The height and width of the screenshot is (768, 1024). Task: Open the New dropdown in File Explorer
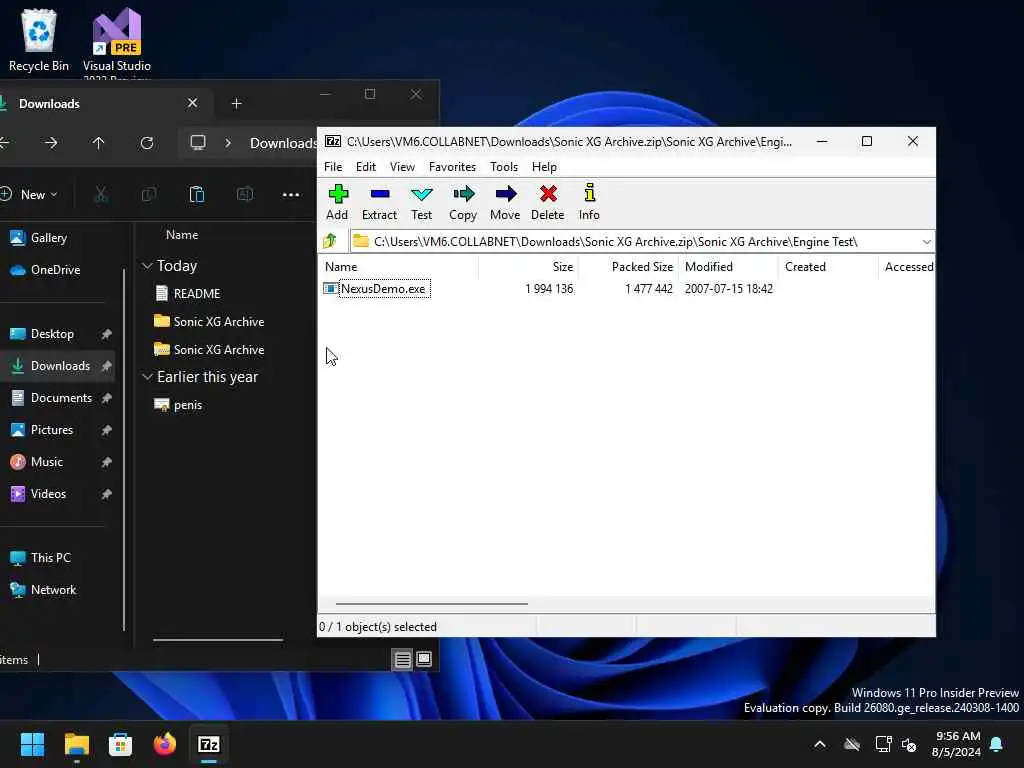click(30, 195)
